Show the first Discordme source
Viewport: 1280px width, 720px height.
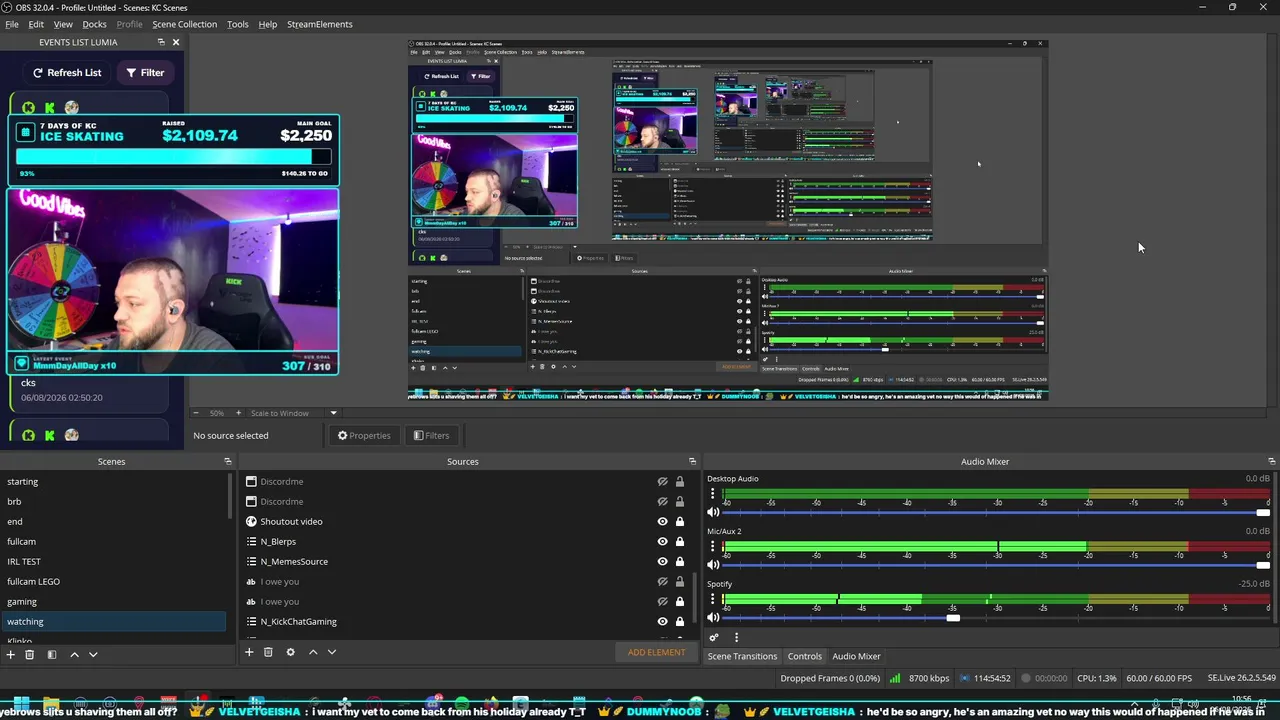tap(662, 482)
